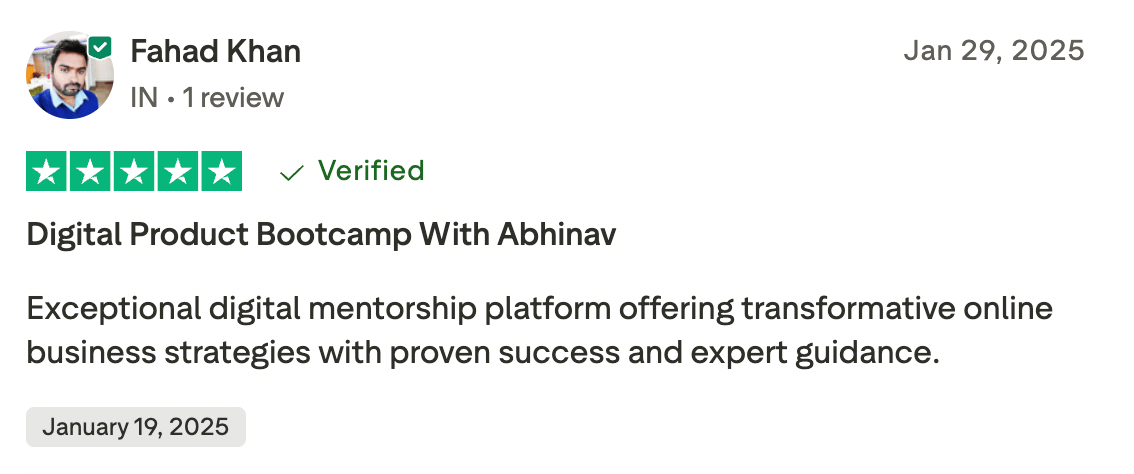Click the phrase transformative online in review

(897, 309)
